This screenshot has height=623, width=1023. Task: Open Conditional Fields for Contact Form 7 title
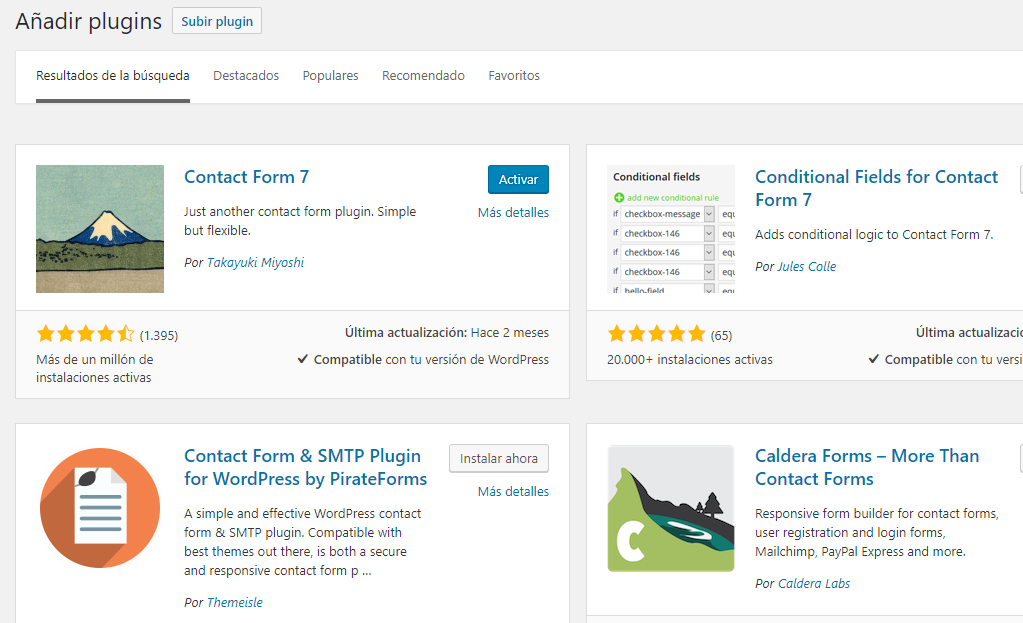point(876,188)
